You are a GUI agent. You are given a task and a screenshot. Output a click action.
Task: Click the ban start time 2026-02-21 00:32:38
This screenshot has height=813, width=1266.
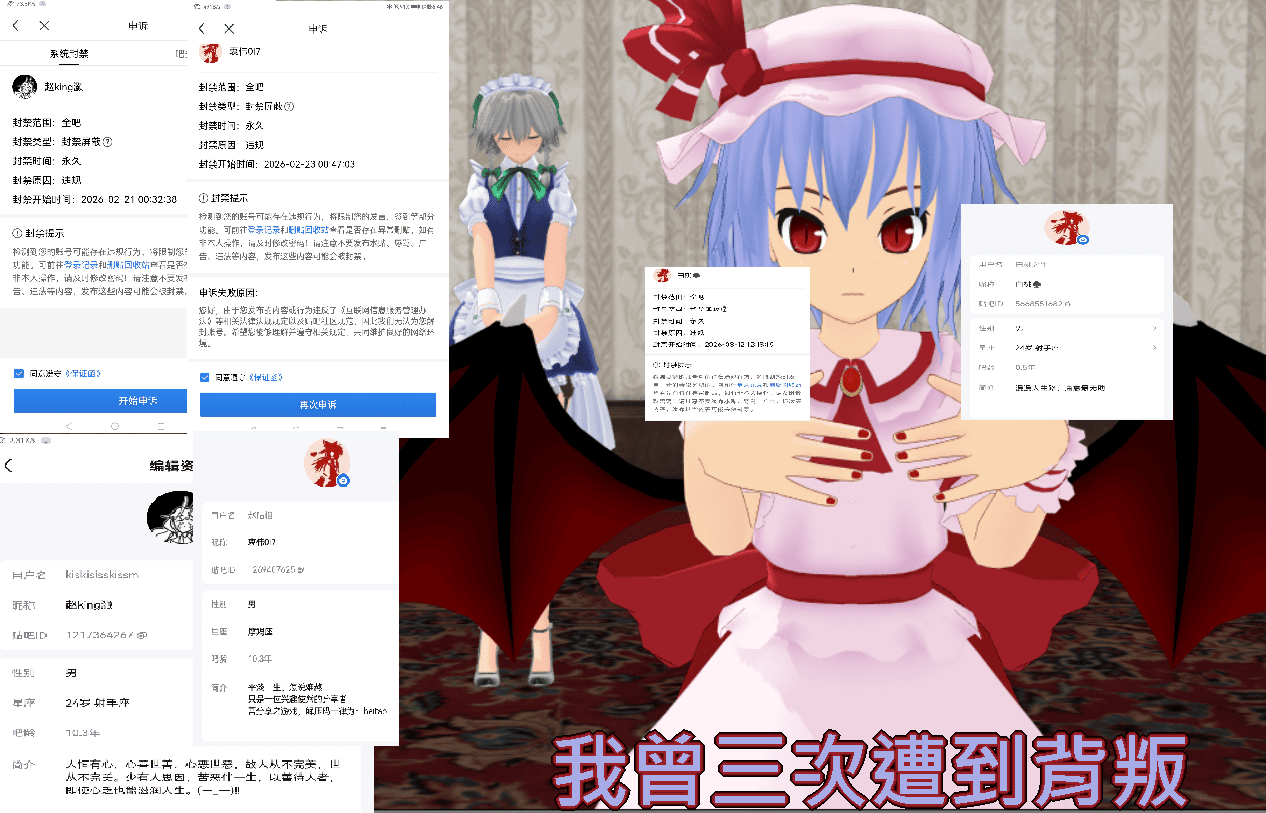click(129, 199)
